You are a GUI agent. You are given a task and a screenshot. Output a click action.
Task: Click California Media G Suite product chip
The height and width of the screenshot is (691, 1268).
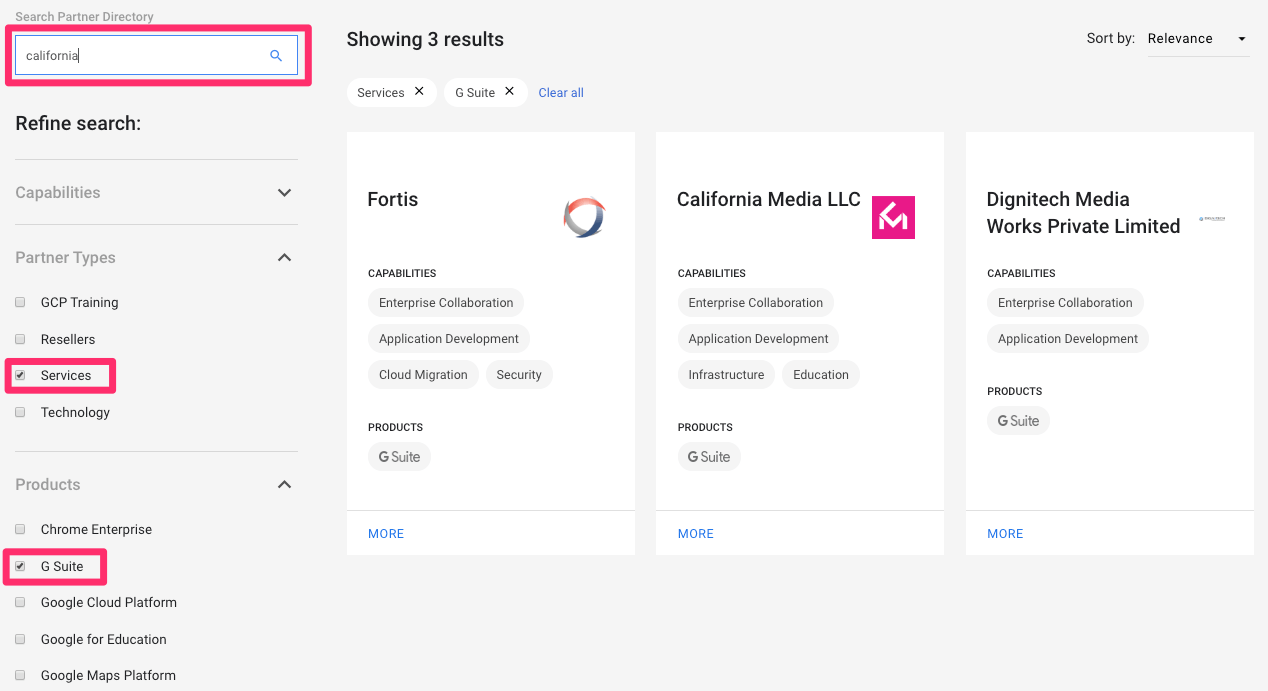coord(709,457)
